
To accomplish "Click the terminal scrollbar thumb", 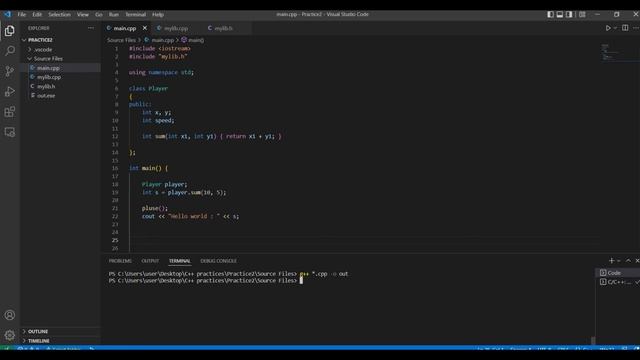I will [593, 340].
